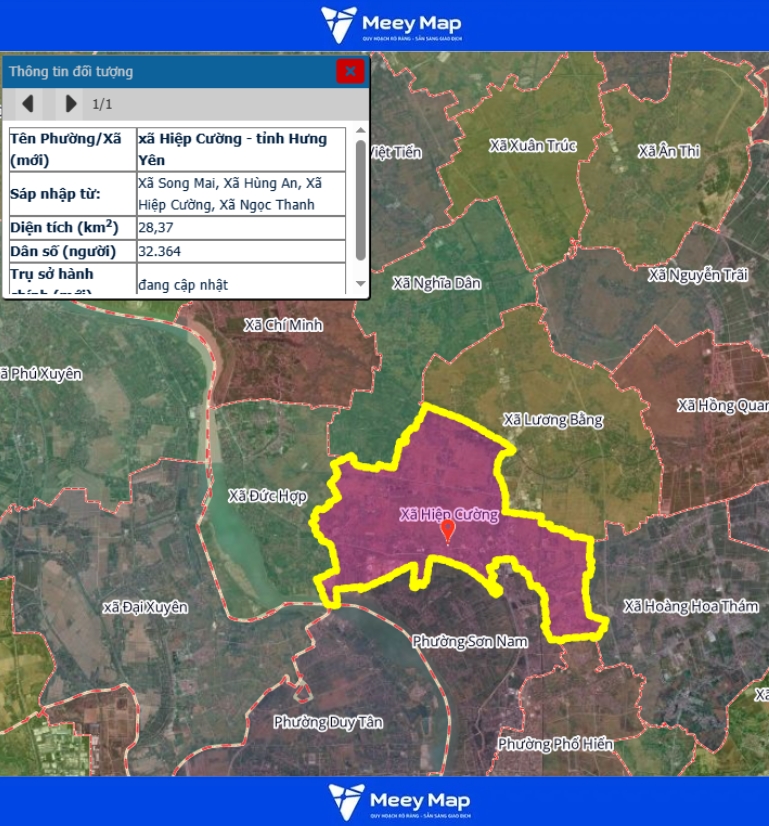Select Phường Phố Hiến on the map

(x=555, y=744)
